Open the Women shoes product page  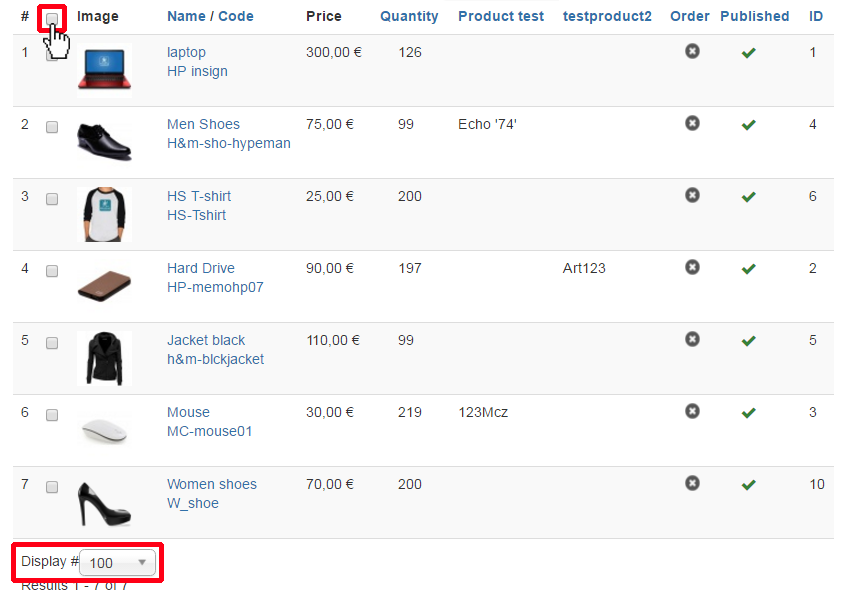(211, 484)
